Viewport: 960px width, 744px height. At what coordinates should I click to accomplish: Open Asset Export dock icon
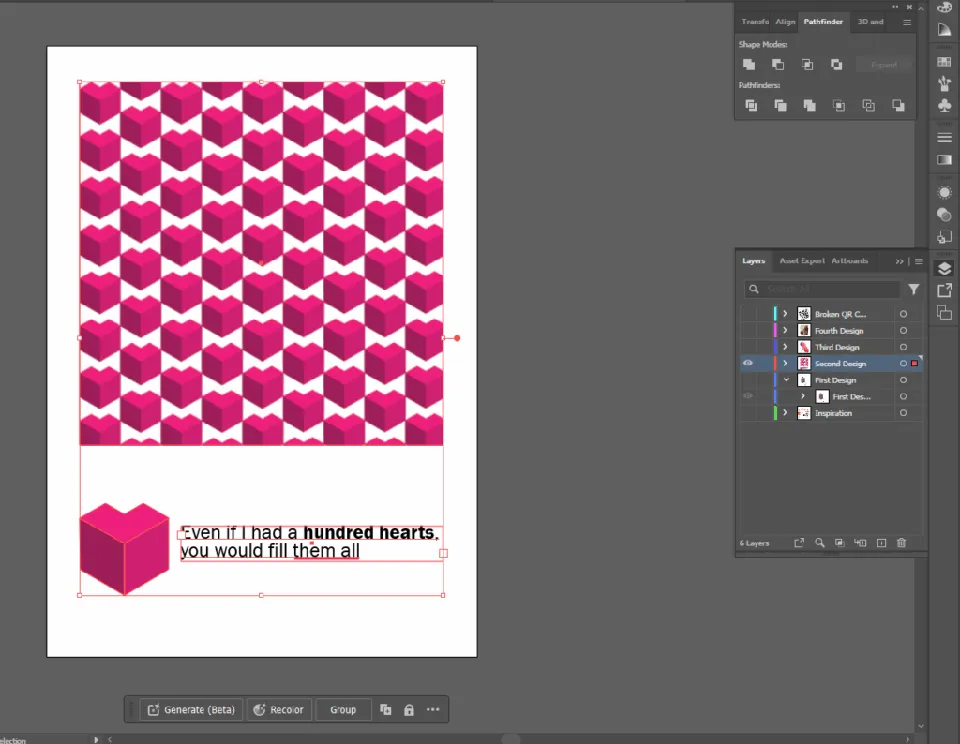coord(944,290)
